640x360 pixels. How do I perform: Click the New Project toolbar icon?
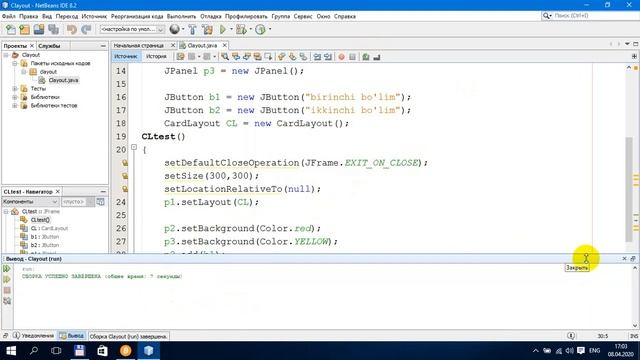click(24, 29)
